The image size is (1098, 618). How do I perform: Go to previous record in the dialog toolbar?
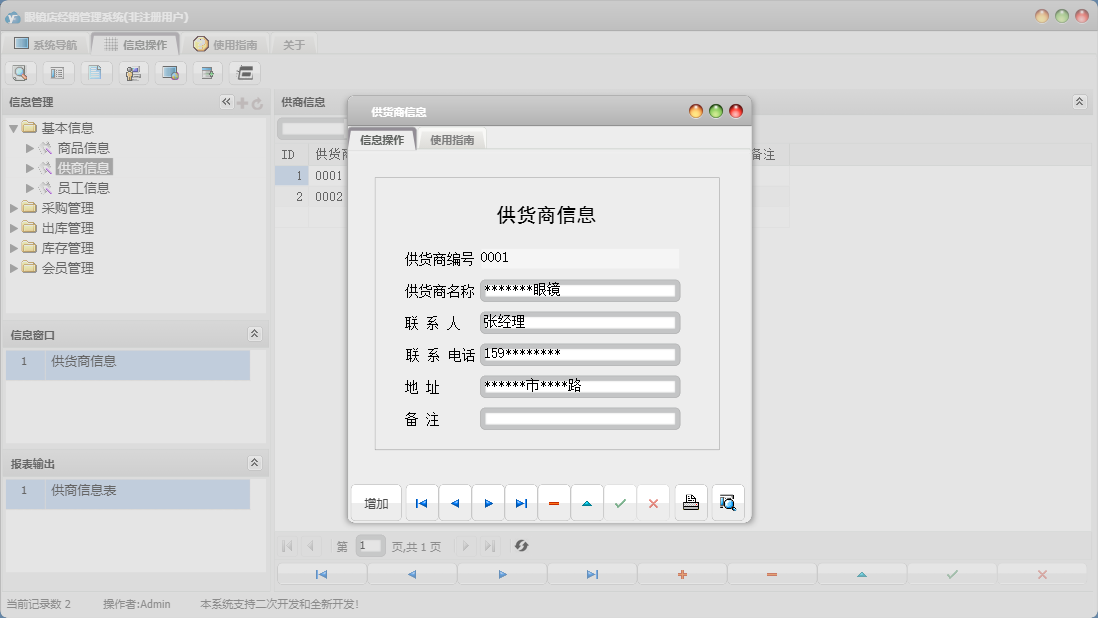pos(455,503)
